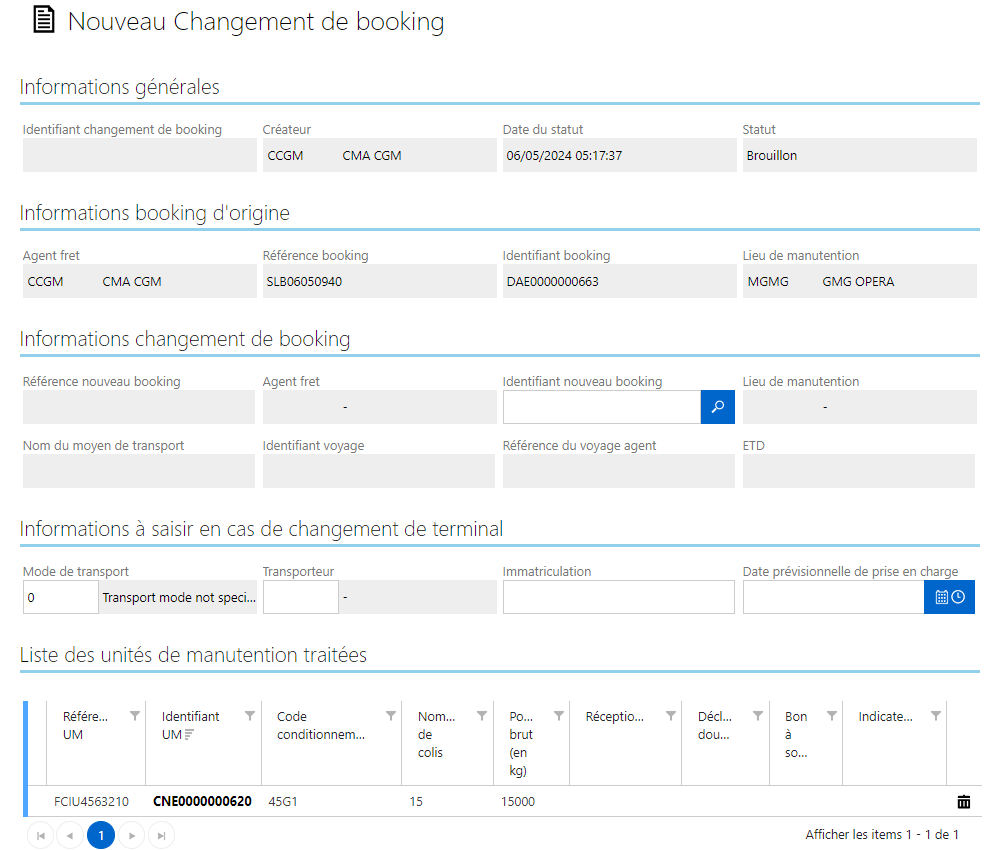The height and width of the screenshot is (850, 987).
Task: Click the booking reference SLB06050940
Action: point(304,281)
